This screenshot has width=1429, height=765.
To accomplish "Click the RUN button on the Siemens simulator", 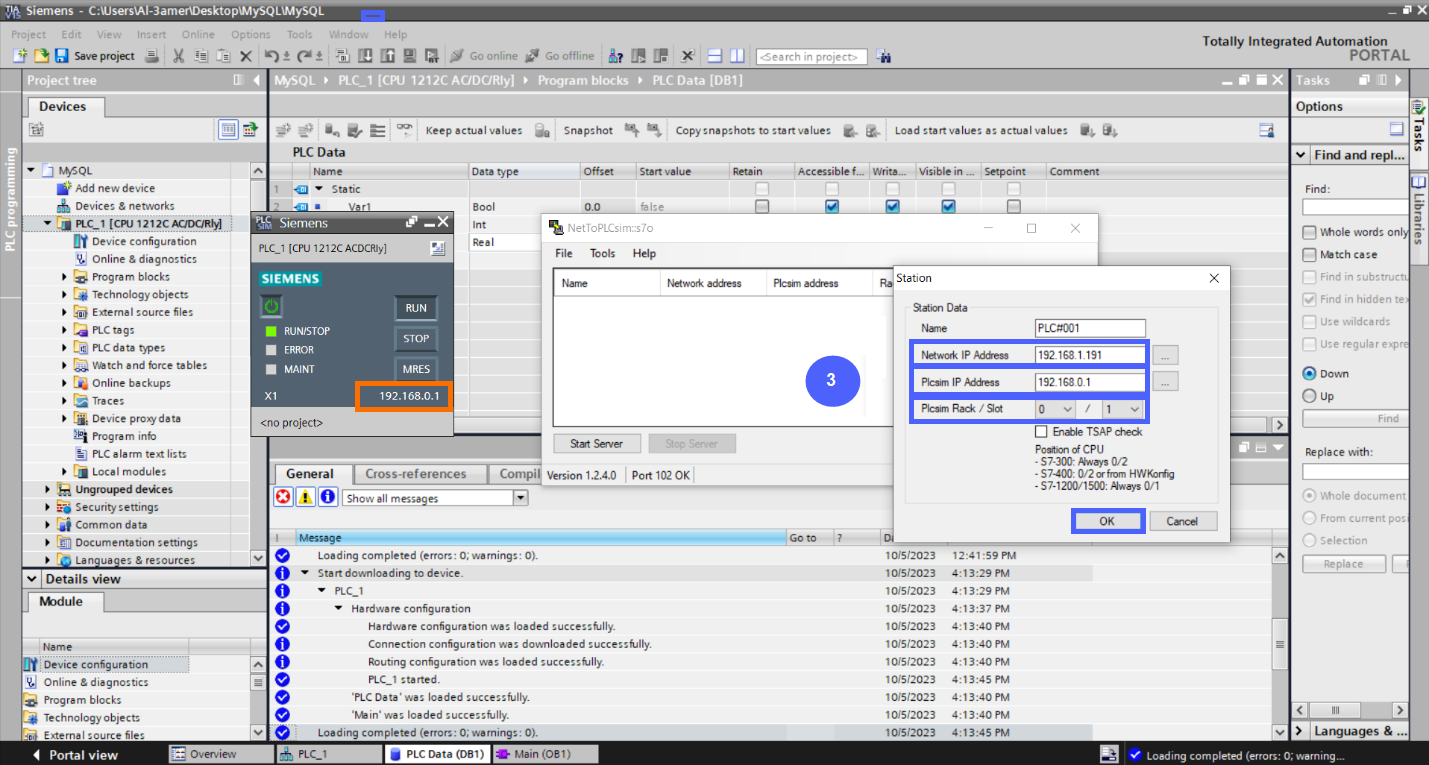I will pyautogui.click(x=415, y=308).
